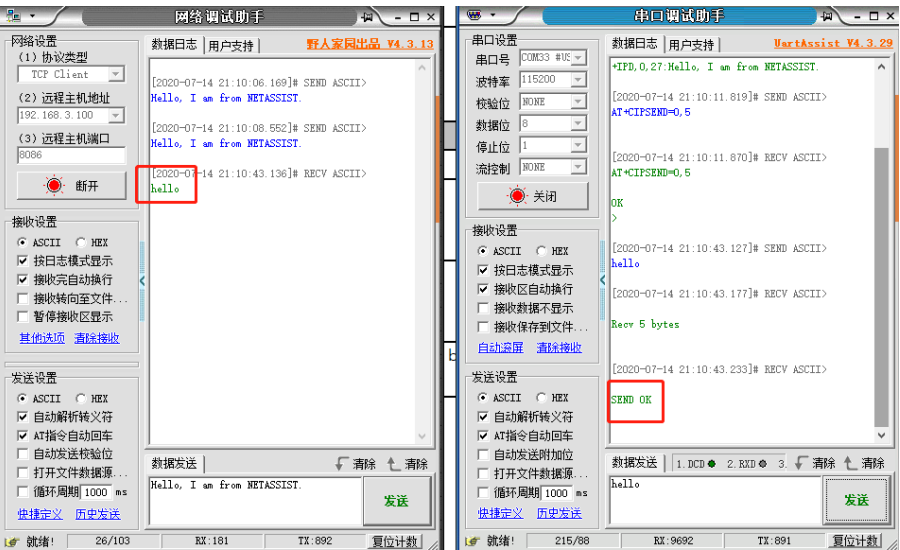Select 数据发送 tab in network window
Image resolution: width=900 pixels, height=550 pixels.
coord(174,463)
